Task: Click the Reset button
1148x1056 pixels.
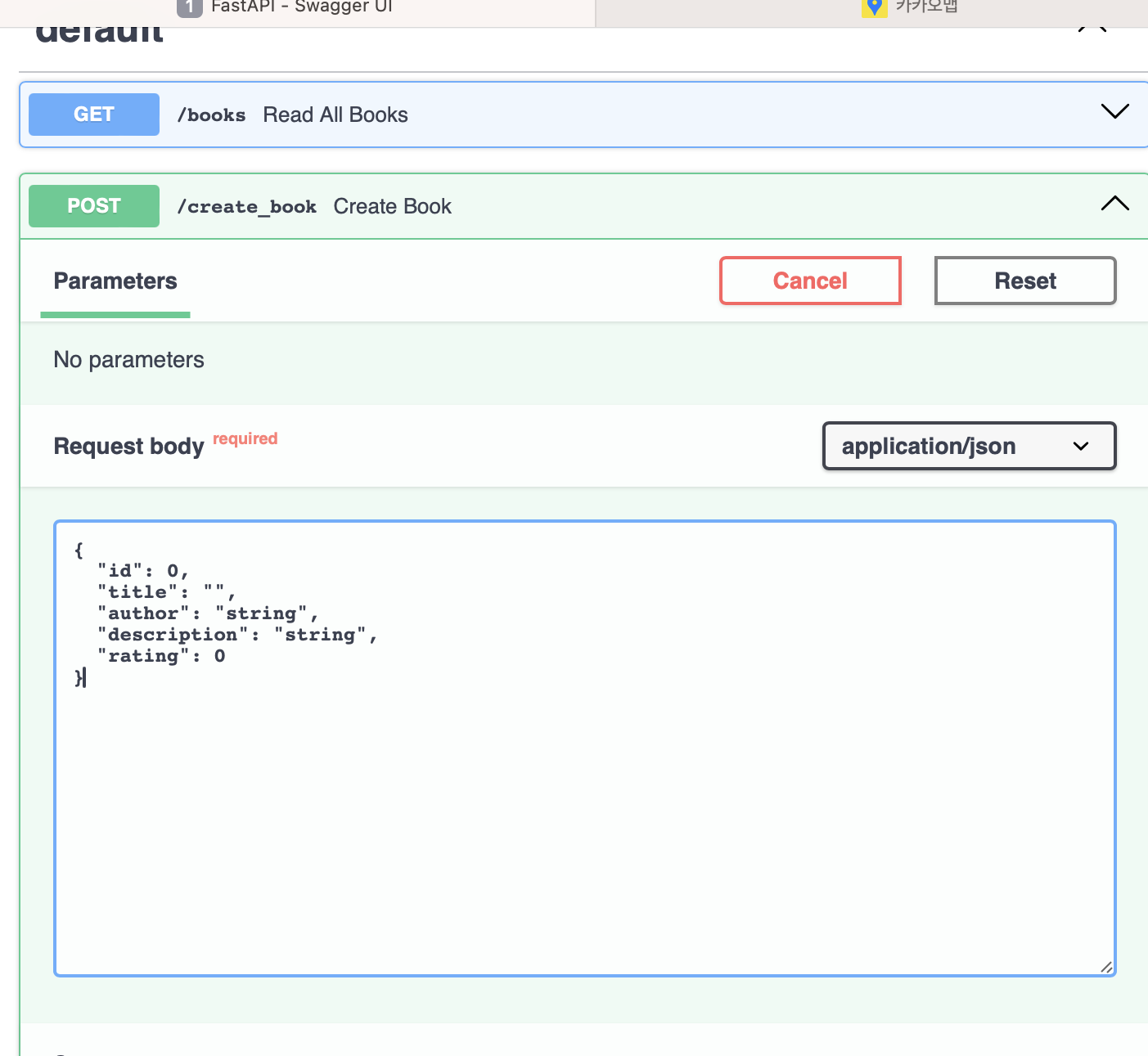Action: click(1025, 281)
